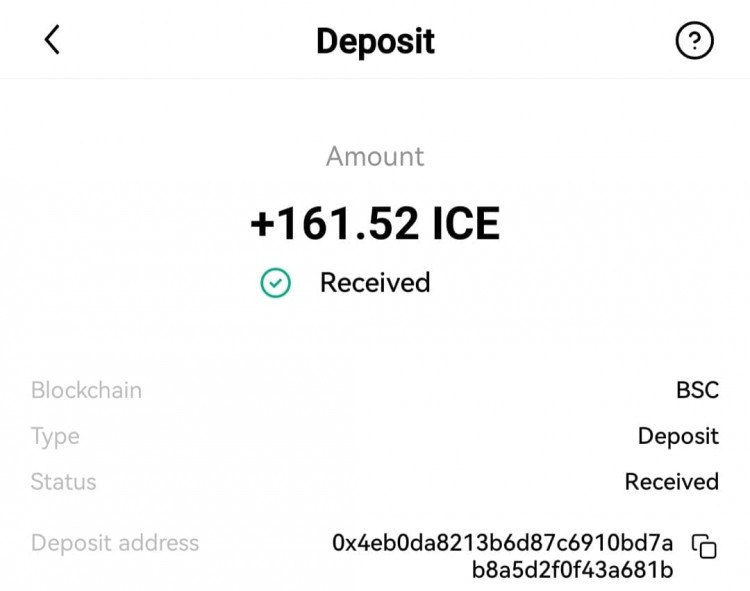The width and height of the screenshot is (750, 591).
Task: Select the Deposit type value
Action: 678,437
